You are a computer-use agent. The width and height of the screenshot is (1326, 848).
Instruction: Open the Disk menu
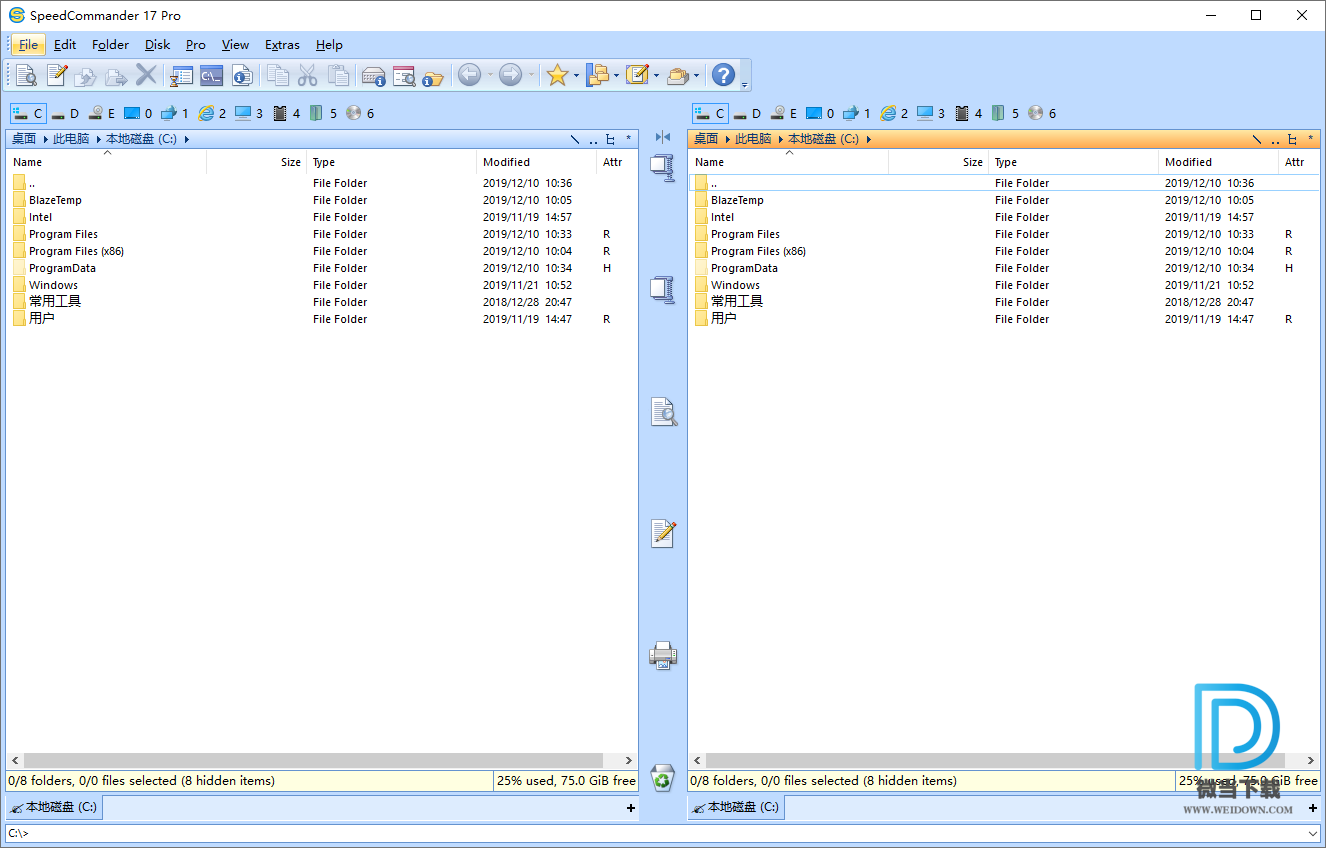point(157,45)
